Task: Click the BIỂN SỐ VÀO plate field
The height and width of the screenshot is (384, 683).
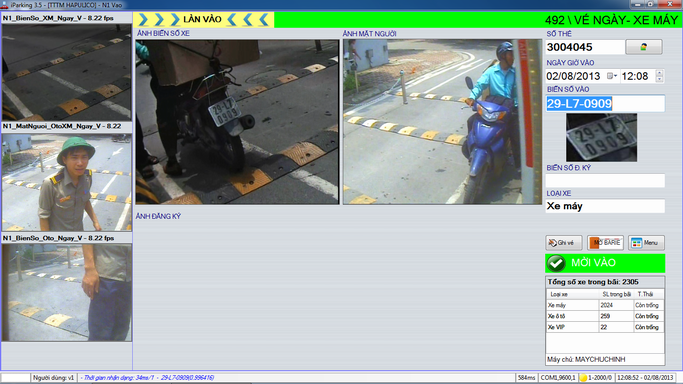Action: click(605, 104)
